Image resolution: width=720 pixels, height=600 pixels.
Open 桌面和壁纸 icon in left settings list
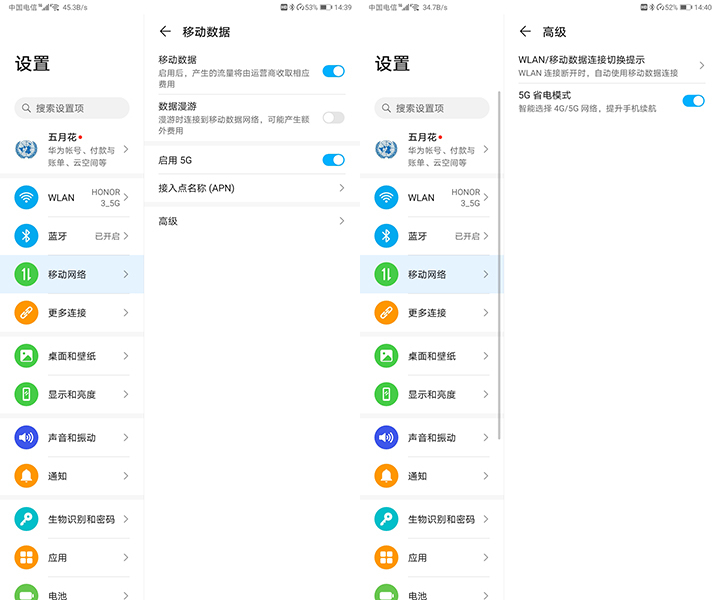(26, 356)
